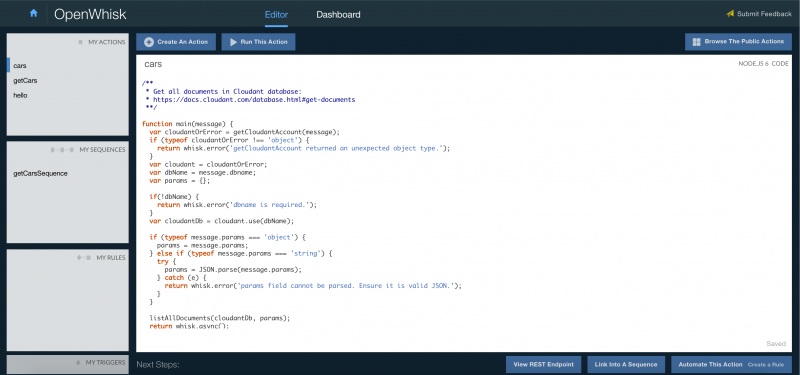Click the JSON.parse(message.params) line

[x=233, y=269]
